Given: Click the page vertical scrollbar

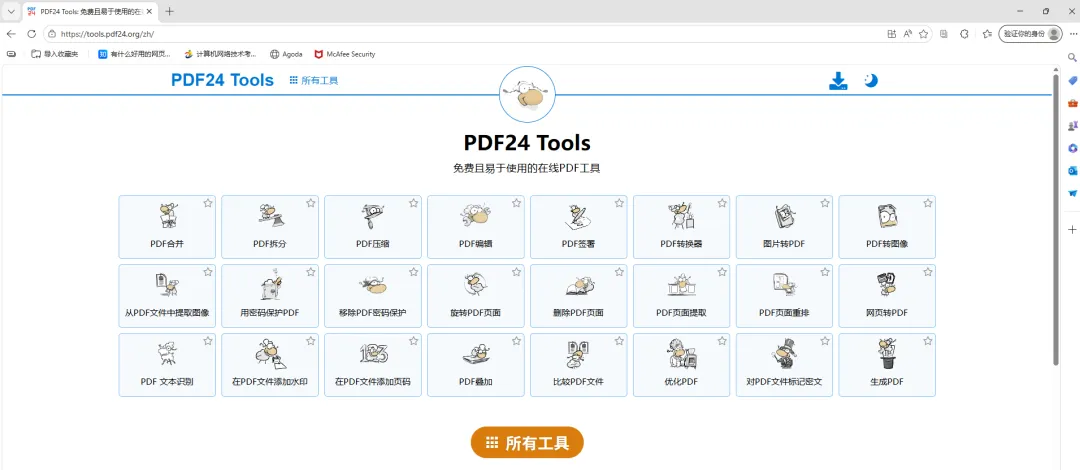Looking at the screenshot, I should [x=1055, y=219].
